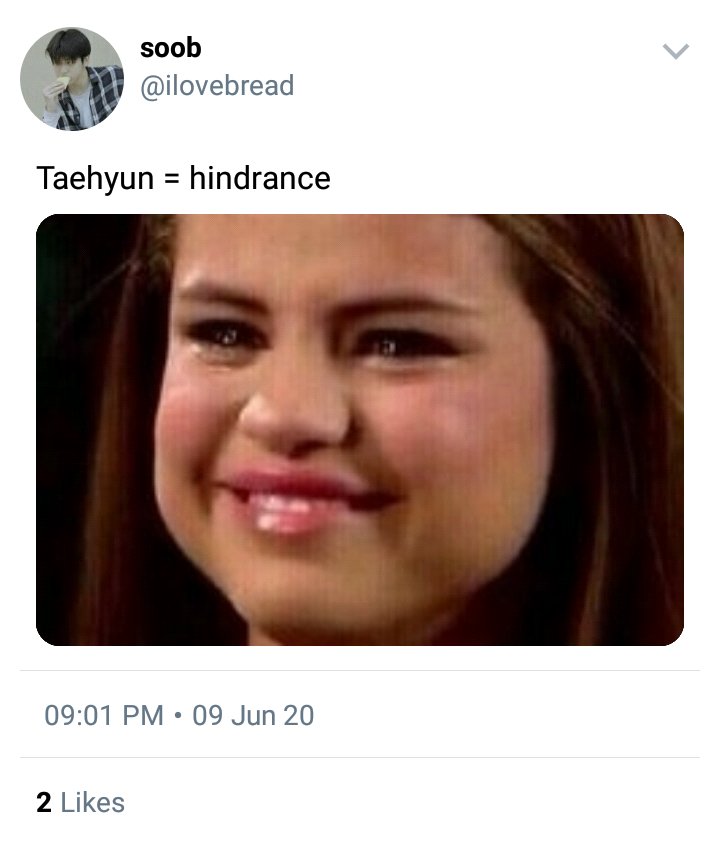Open the soob display name link
Image resolution: width=720 pixels, height=843 pixels.
pos(170,48)
